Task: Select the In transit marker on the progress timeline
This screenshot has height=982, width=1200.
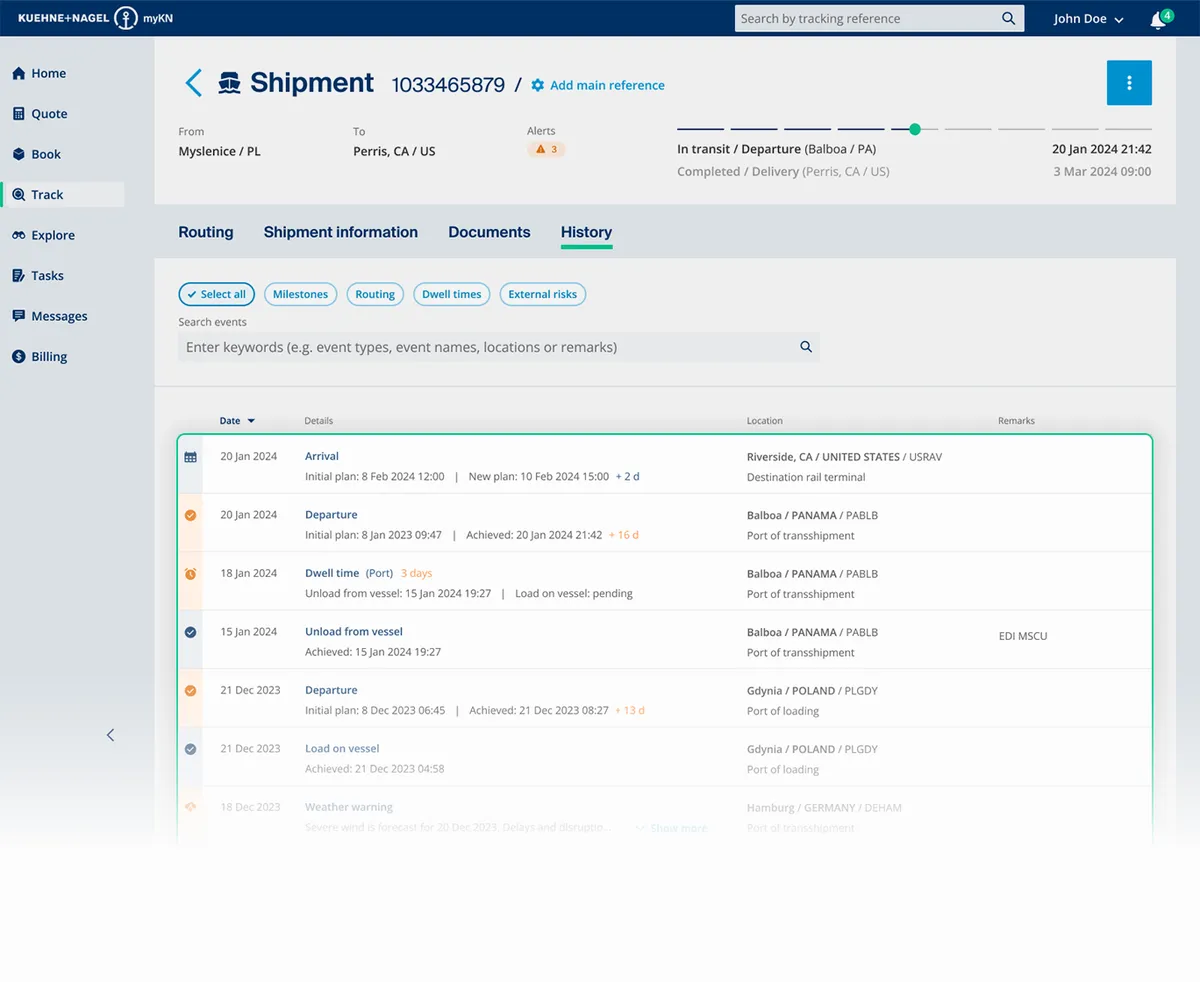Action: pyautogui.click(x=913, y=129)
